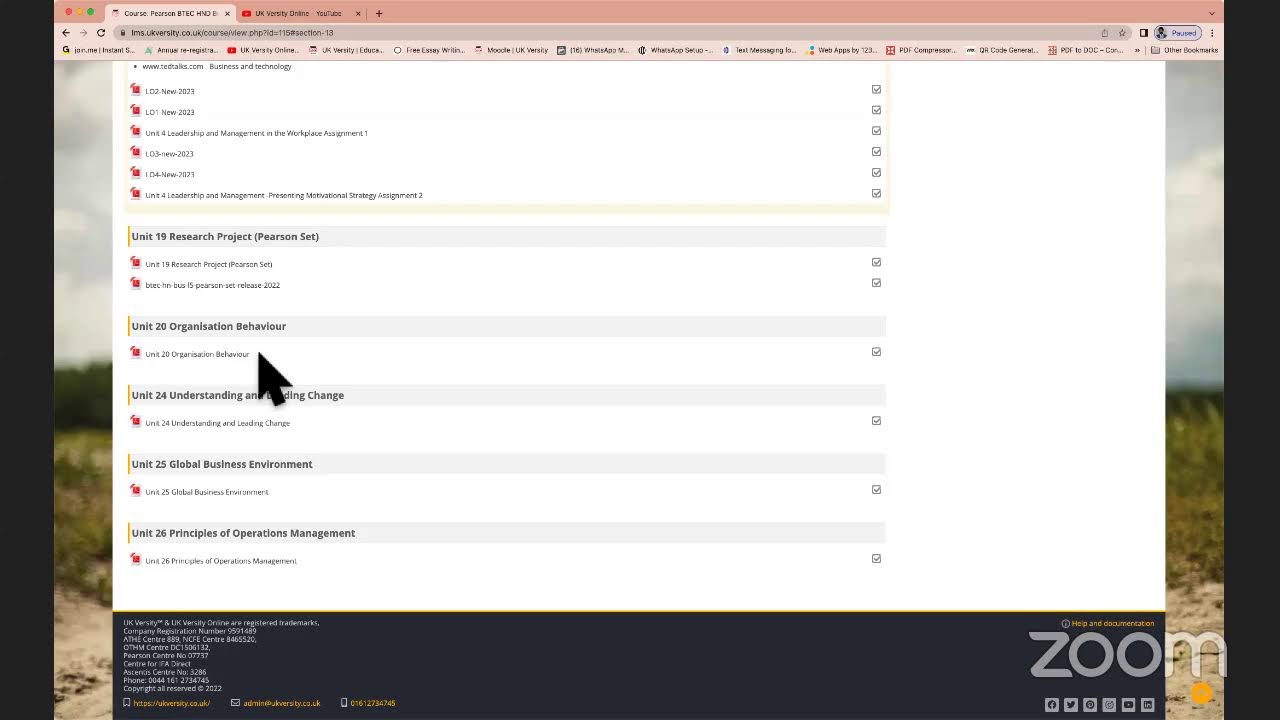The image size is (1280, 720).
Task: Open the Text Messaging bookmark
Action: click(x=759, y=50)
